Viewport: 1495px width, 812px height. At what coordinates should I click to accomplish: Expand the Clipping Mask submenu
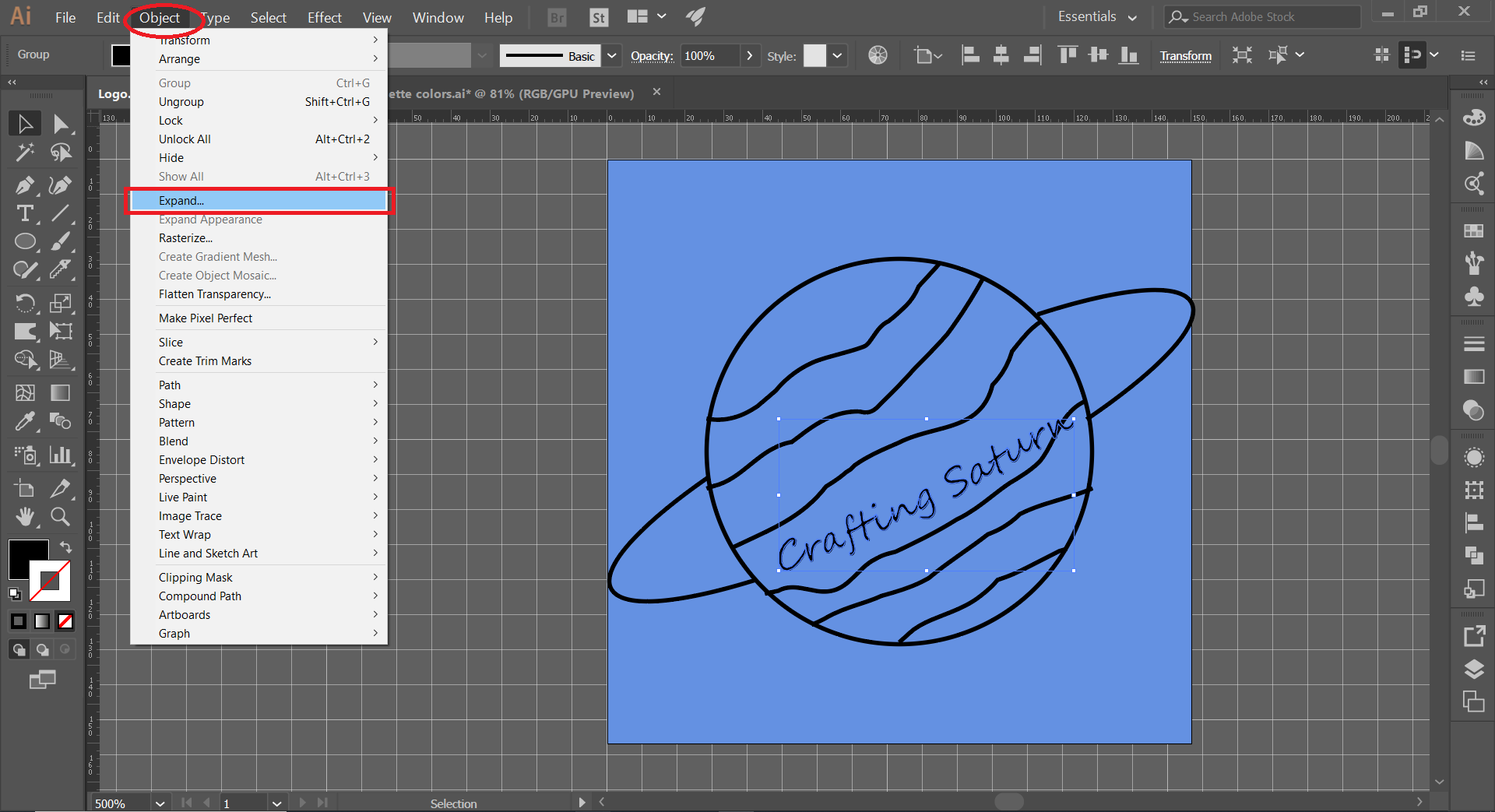(x=259, y=578)
